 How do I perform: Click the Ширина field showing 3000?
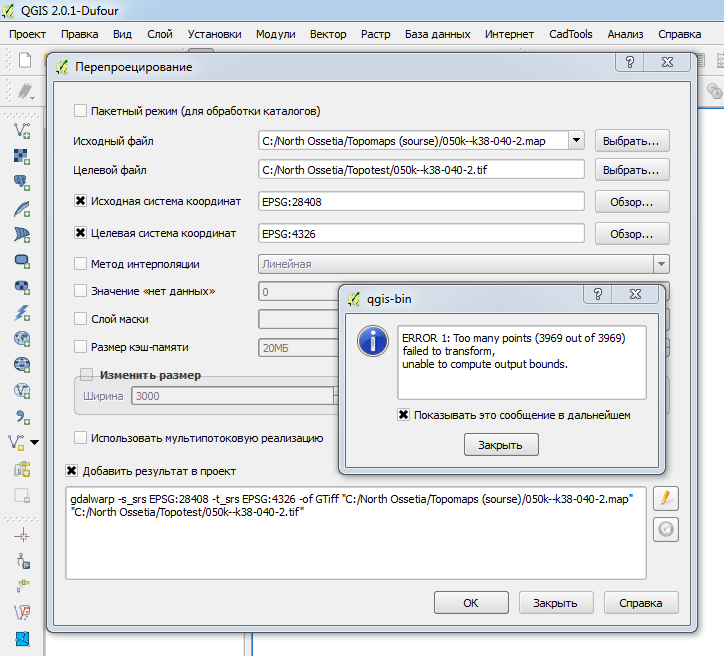pos(233,396)
